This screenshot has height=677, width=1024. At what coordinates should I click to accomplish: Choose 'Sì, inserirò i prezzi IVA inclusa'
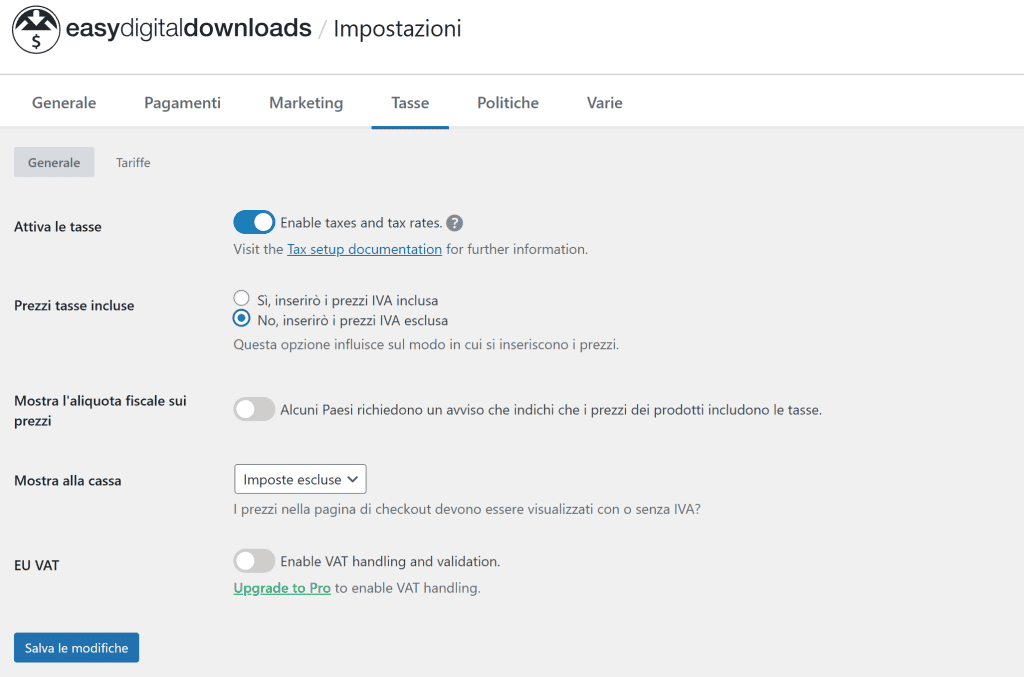pos(241,299)
